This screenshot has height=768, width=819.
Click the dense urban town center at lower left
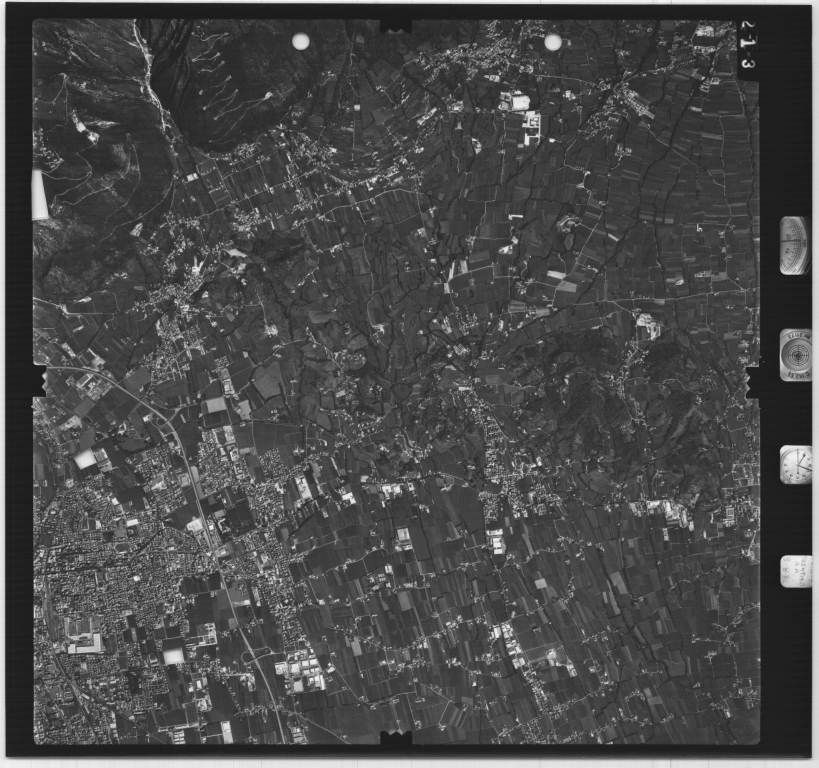(x=110, y=570)
